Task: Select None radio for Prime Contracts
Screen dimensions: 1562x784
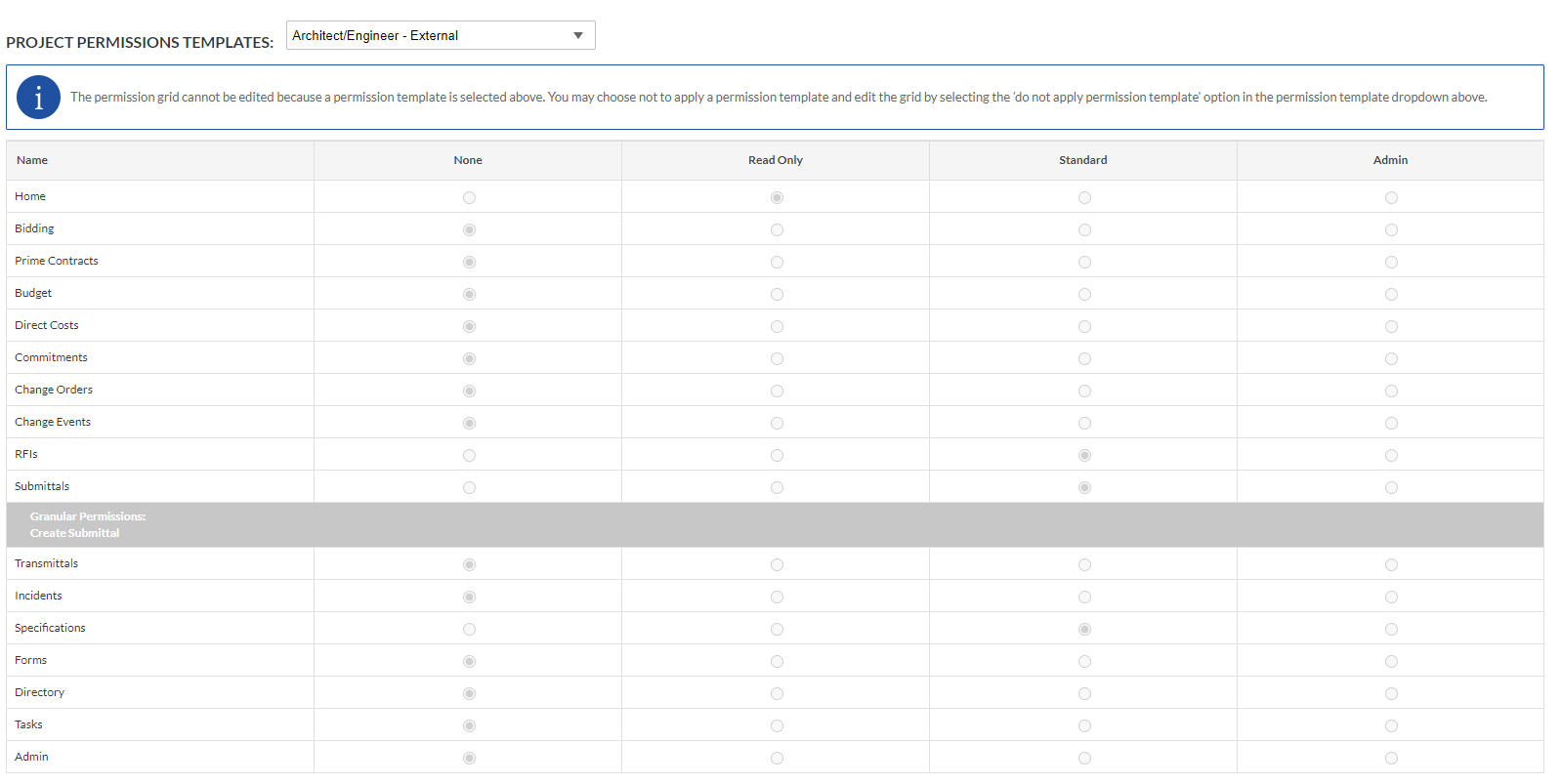Action: point(469,262)
